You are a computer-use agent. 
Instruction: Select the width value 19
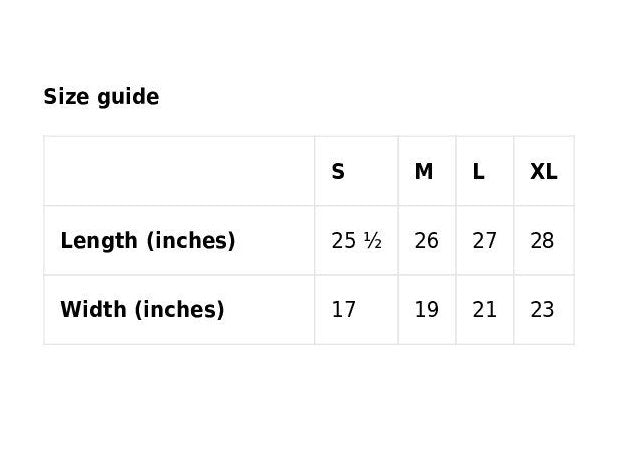426,310
